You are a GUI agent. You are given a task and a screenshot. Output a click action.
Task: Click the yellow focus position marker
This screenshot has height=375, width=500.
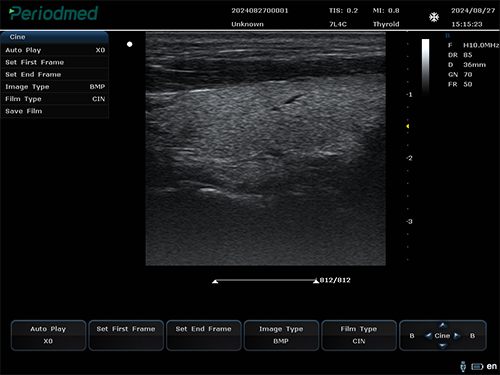(407, 126)
